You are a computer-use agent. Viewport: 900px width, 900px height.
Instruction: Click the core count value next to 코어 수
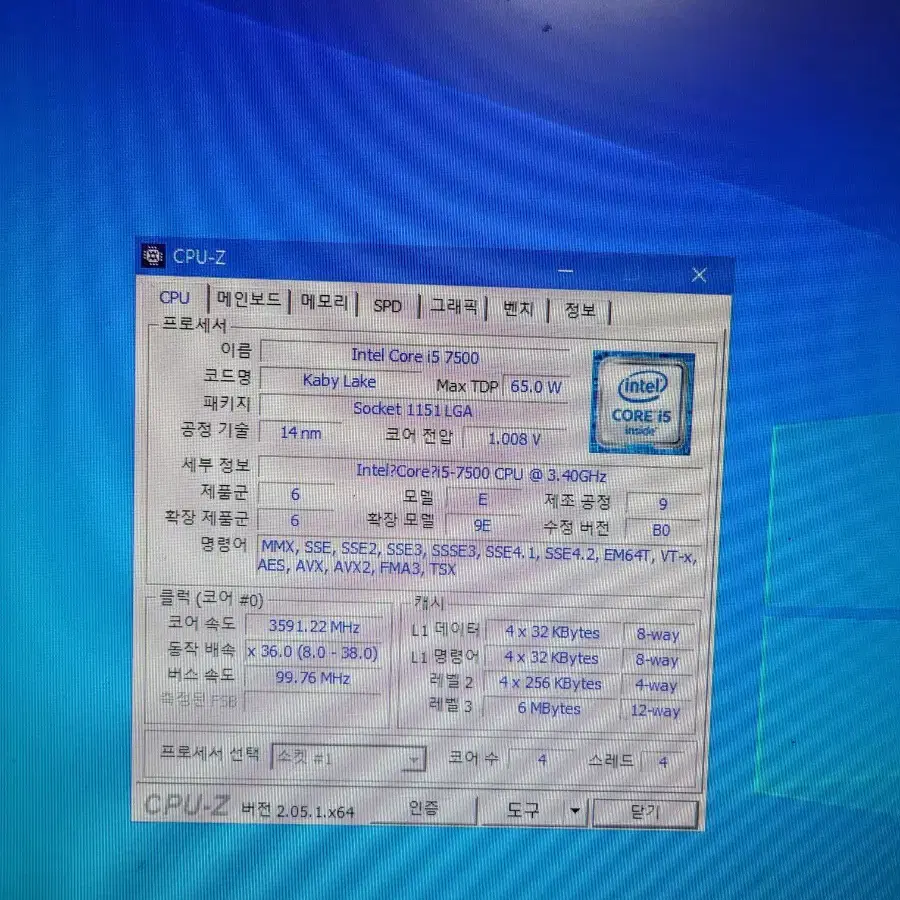point(542,761)
